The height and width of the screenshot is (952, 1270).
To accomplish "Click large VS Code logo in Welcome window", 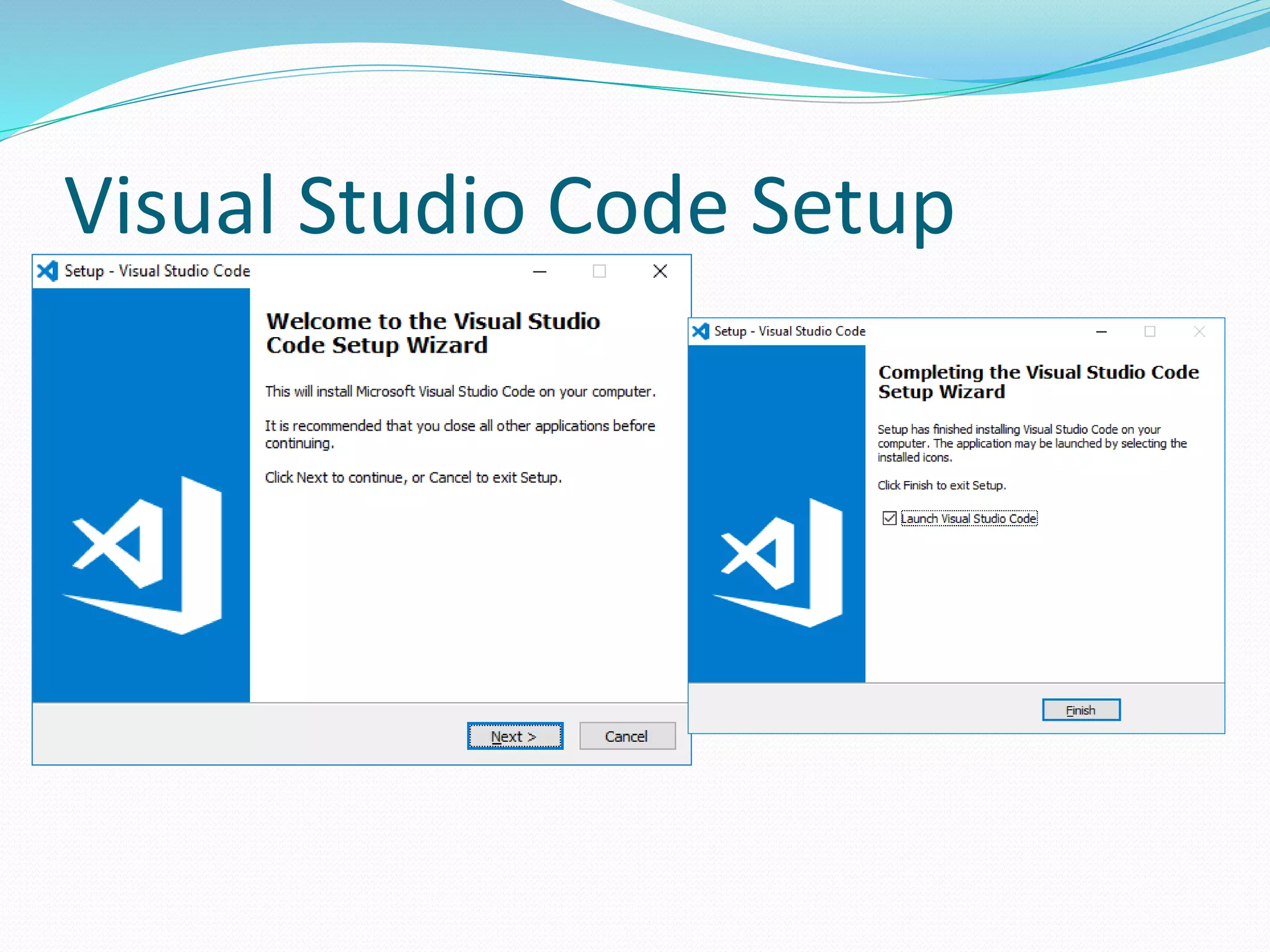I will pos(142,555).
